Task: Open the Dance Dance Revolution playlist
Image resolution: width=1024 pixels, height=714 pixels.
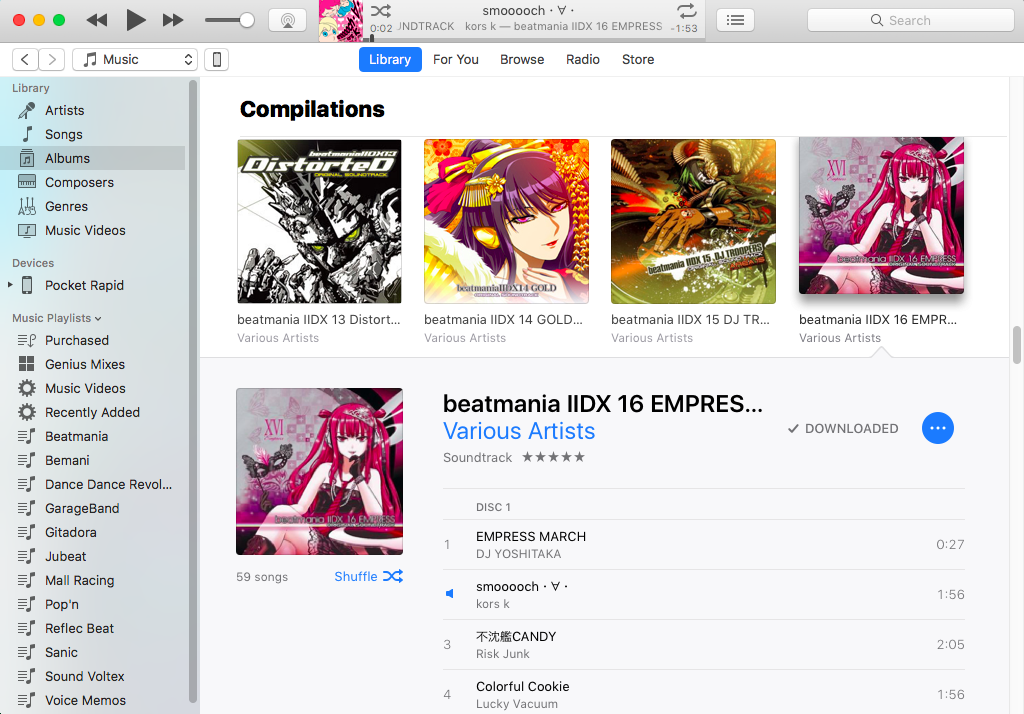Action: click(93, 485)
